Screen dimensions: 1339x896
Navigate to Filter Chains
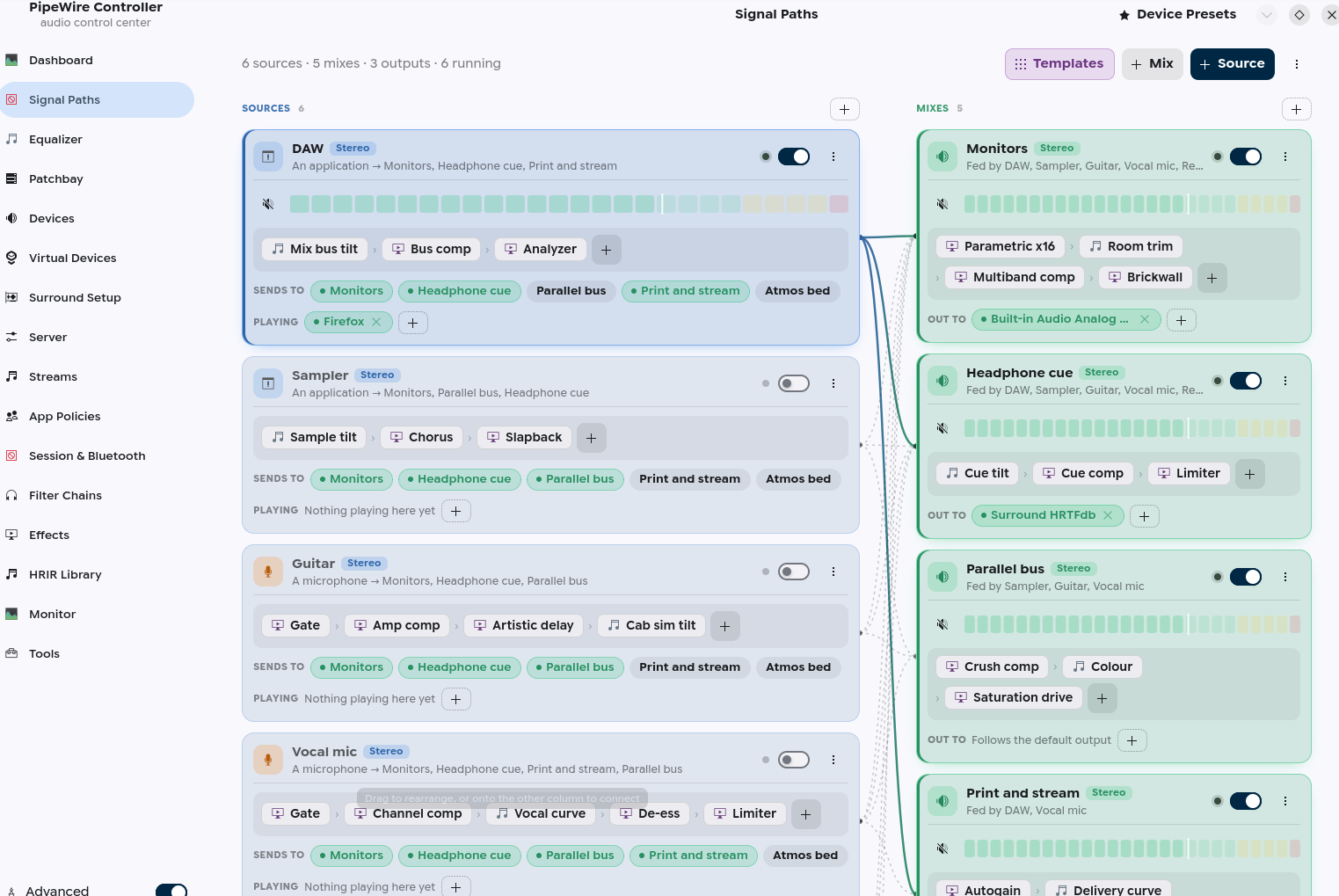point(97,496)
